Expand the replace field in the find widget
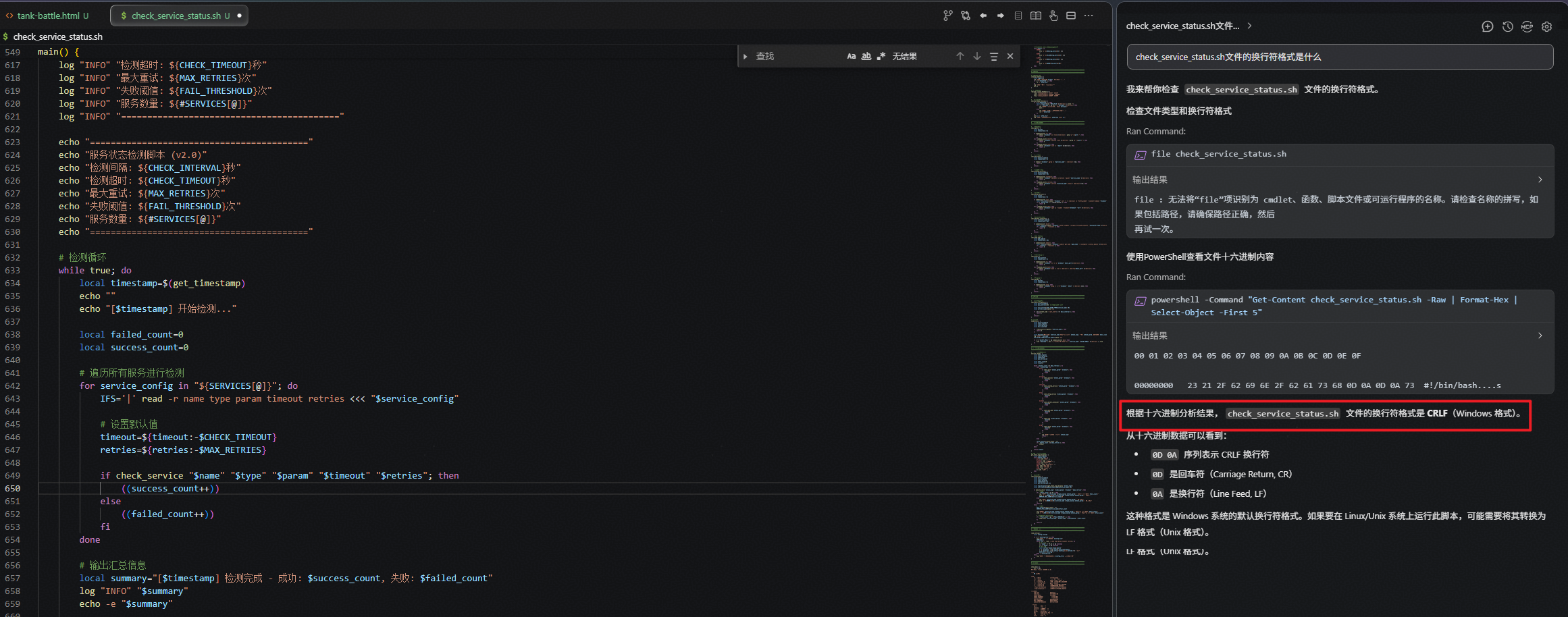Viewport: 1568px width, 617px height. (x=746, y=57)
